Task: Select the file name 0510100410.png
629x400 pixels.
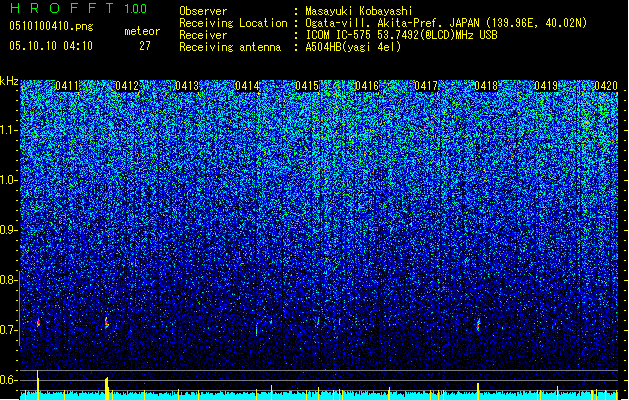Action: 51,26
